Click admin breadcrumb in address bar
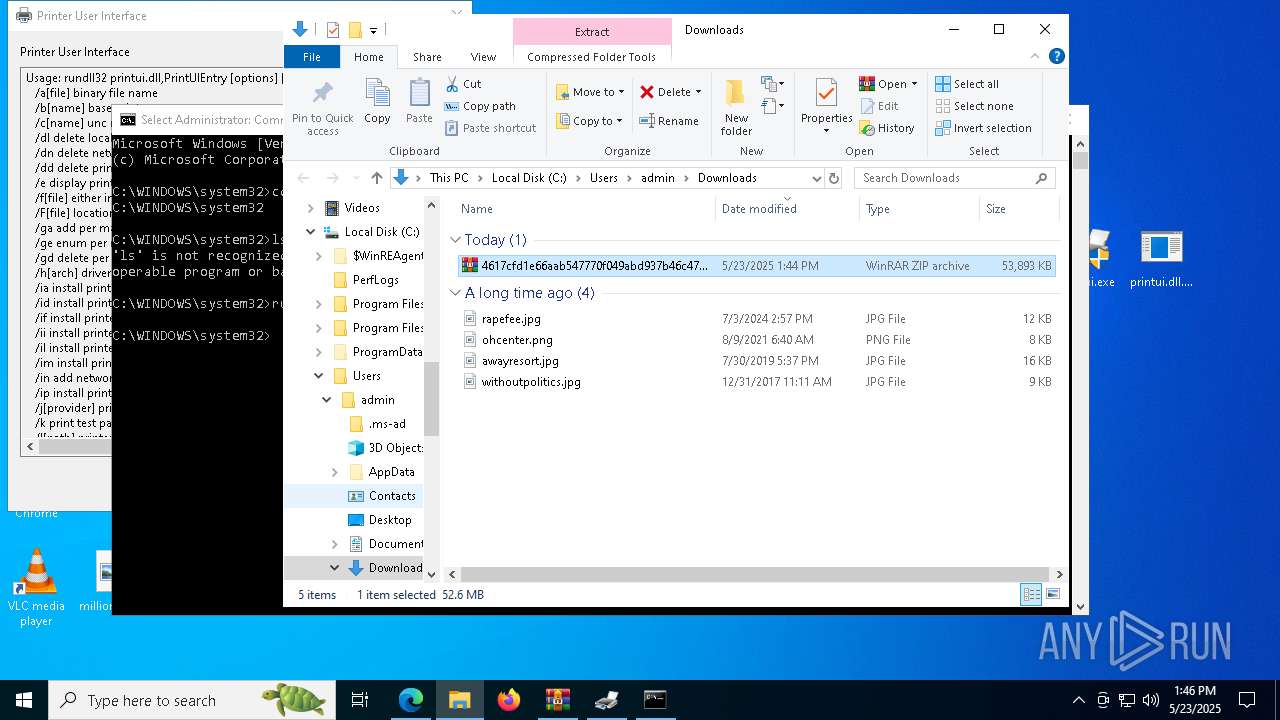Image resolution: width=1280 pixels, height=720 pixels. tap(658, 178)
